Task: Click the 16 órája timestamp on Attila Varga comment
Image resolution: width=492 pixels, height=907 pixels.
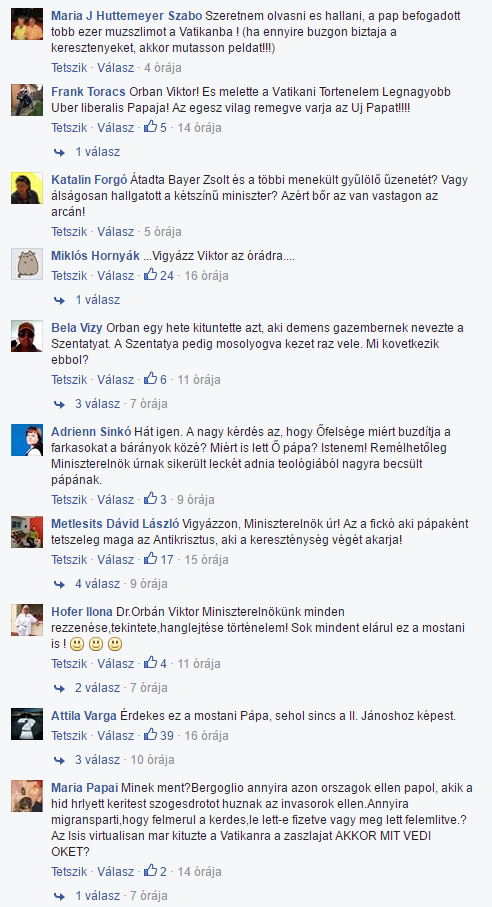Action: click(206, 735)
